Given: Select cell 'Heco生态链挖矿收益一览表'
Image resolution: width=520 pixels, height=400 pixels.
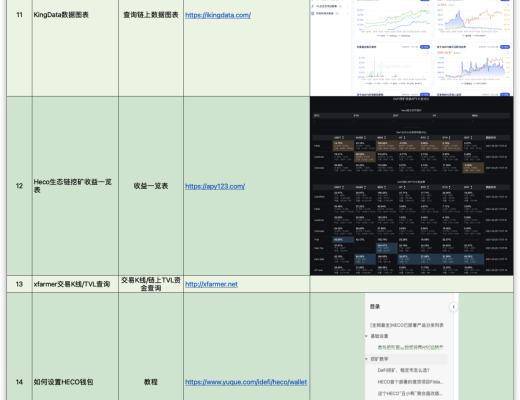Looking at the screenshot, I should click(x=75, y=186).
